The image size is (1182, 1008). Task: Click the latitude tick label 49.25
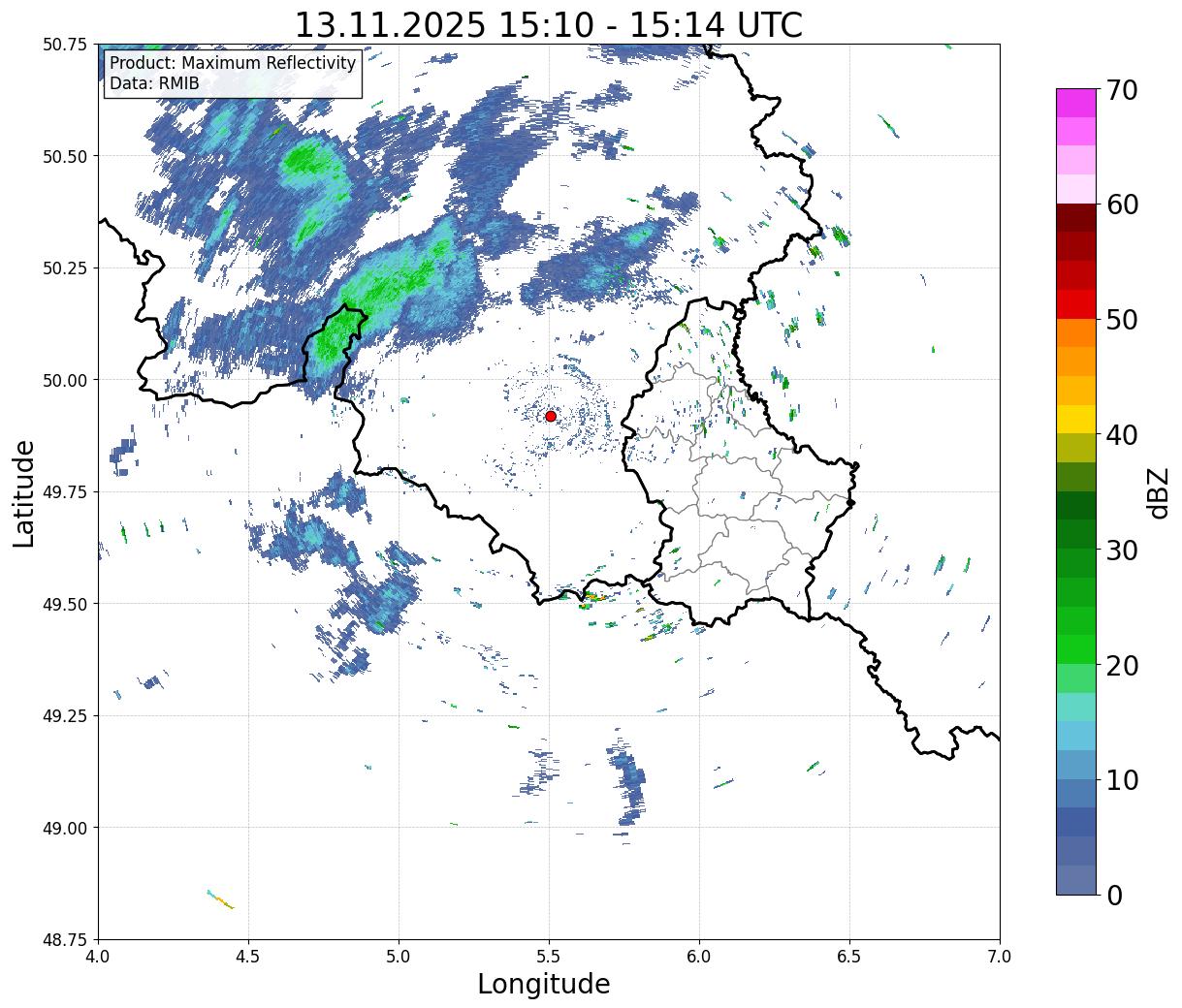pos(65,716)
